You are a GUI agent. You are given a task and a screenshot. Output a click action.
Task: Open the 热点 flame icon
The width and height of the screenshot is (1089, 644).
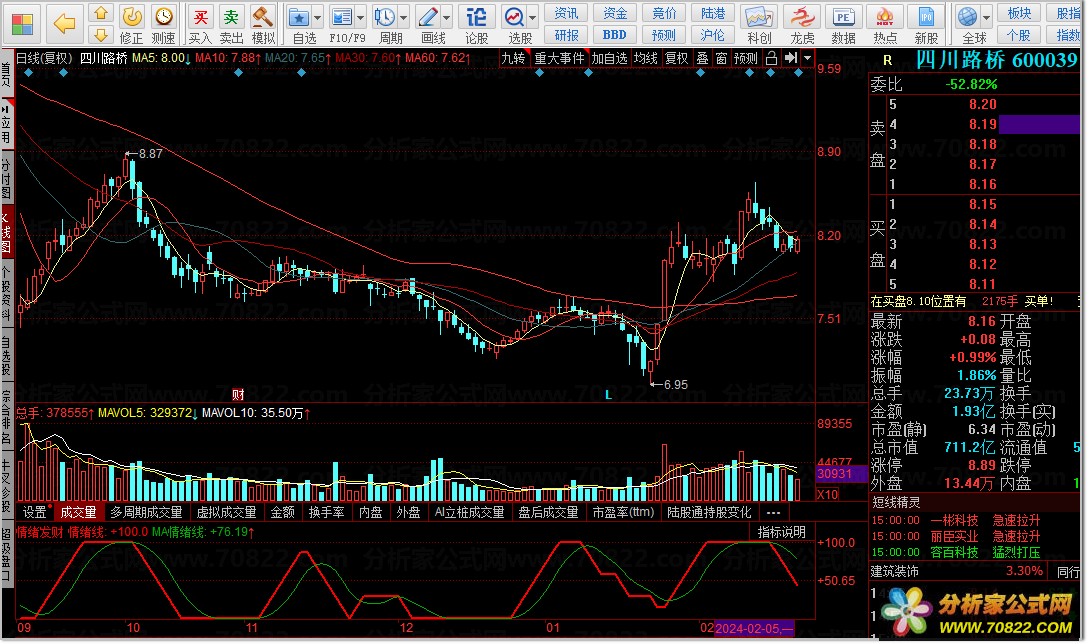point(885,24)
